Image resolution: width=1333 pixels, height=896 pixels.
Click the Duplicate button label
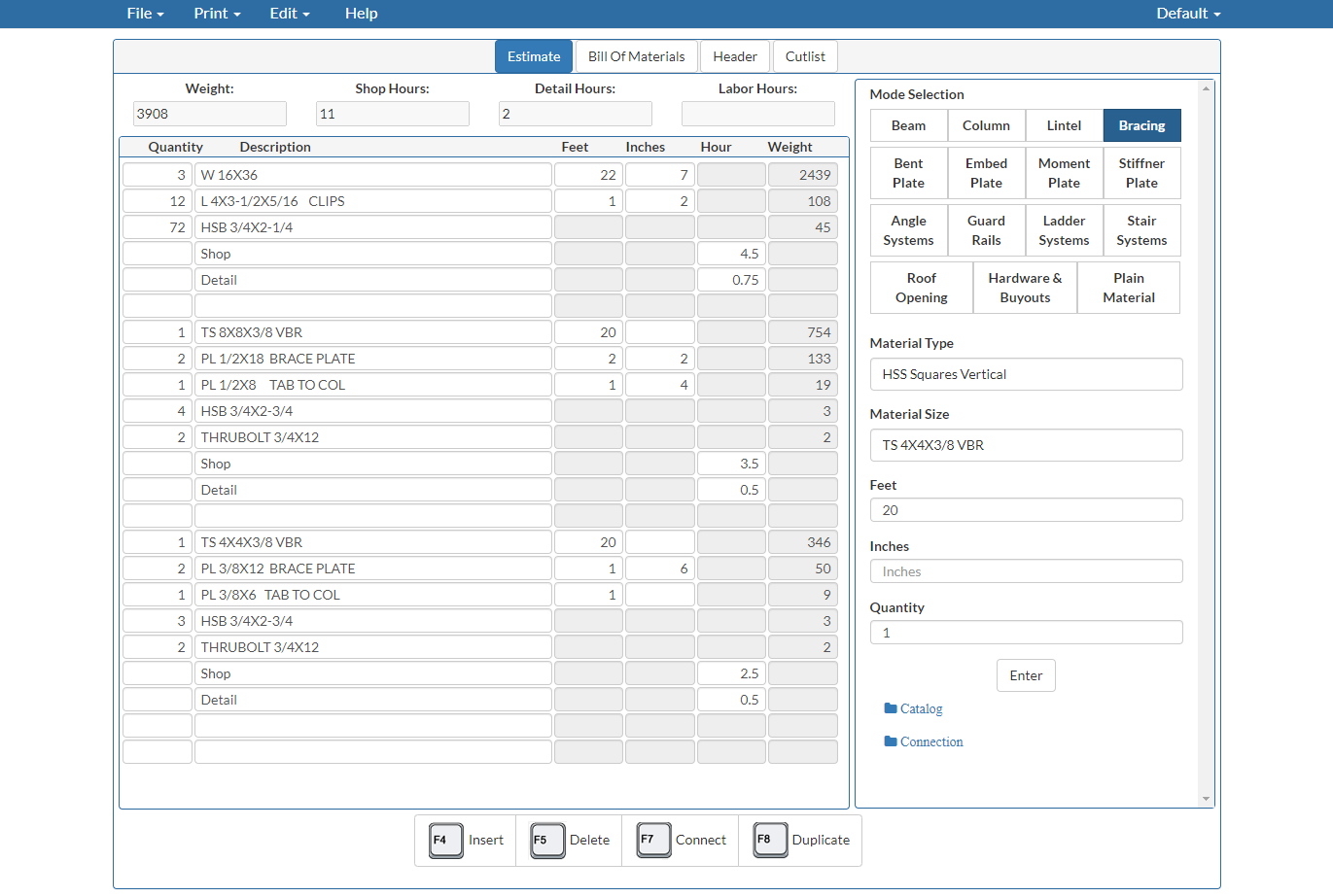[x=821, y=841]
